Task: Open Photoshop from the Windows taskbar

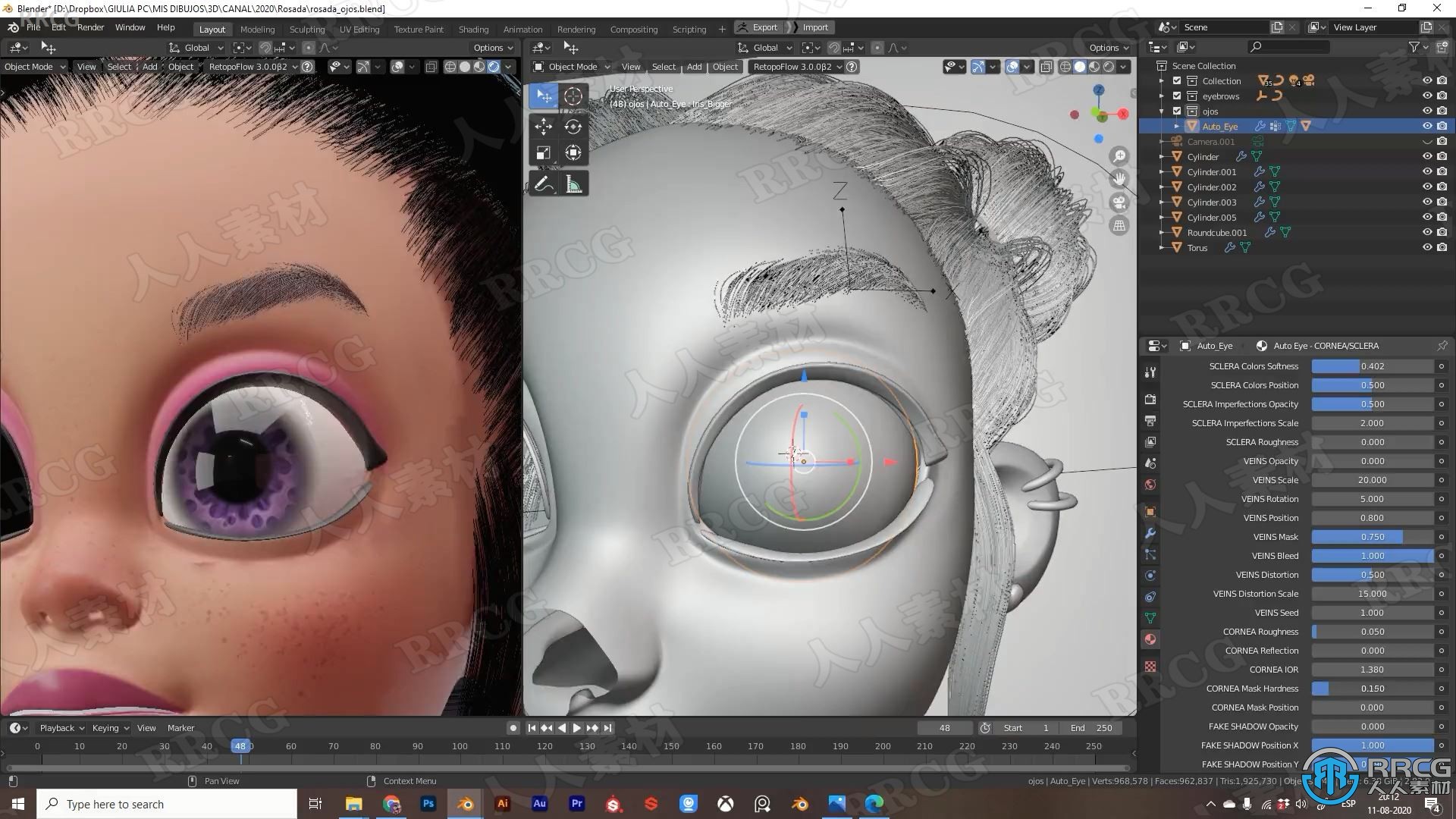Action: tap(428, 804)
